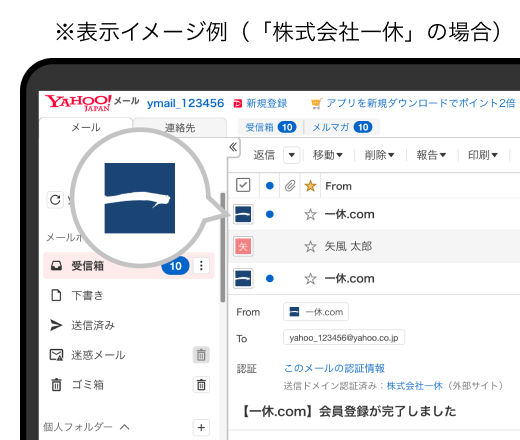Viewport: 520px width, 440px height.
Task: Click the sent paper-plane icon
Action: (56, 325)
